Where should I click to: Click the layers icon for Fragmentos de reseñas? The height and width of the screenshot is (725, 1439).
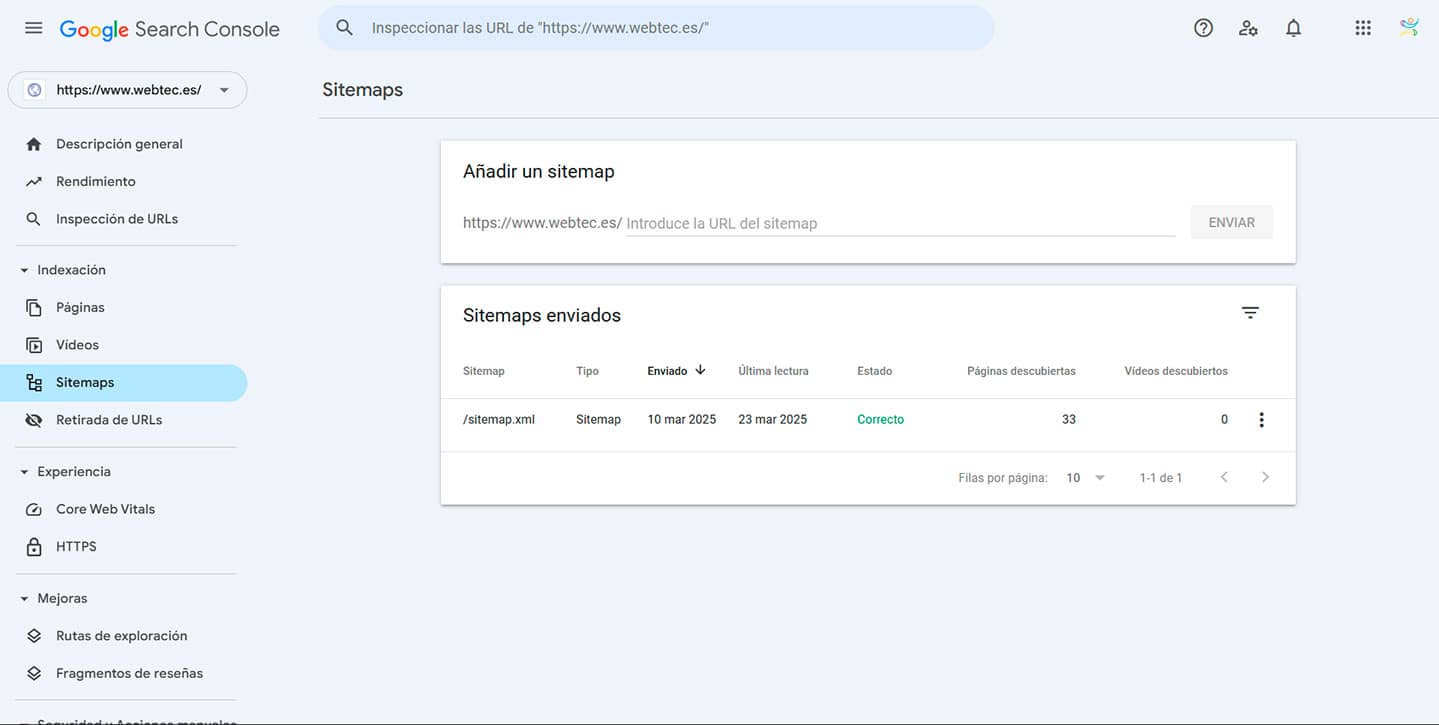[x=34, y=673]
